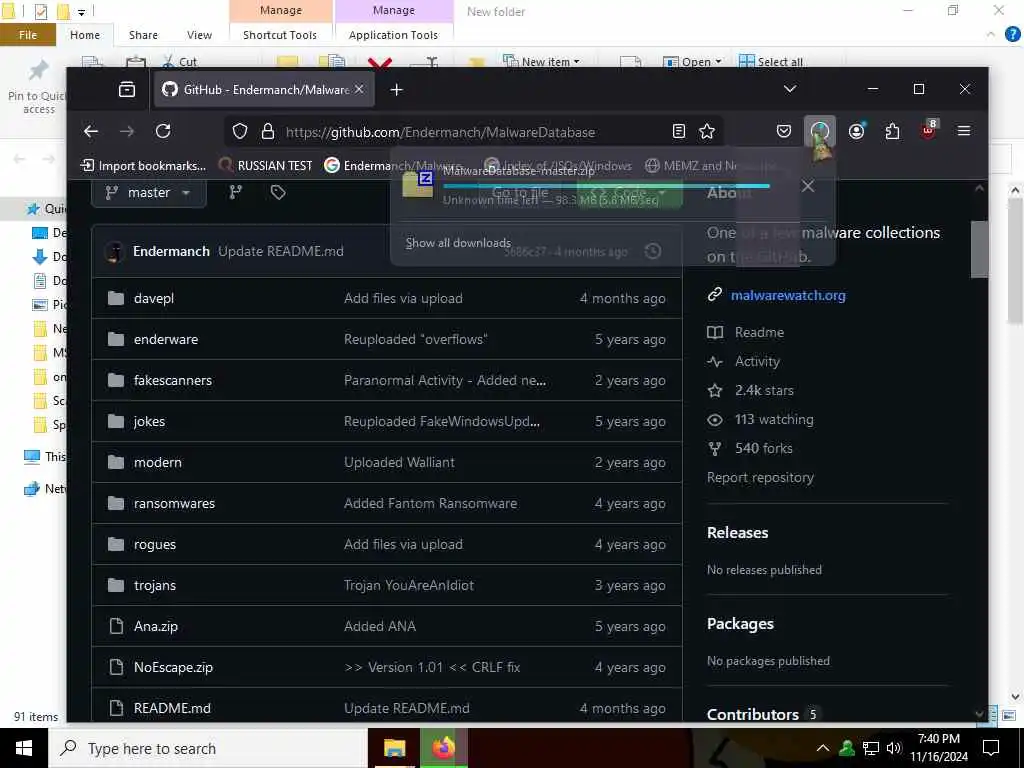Click Windows Start button

24,748
